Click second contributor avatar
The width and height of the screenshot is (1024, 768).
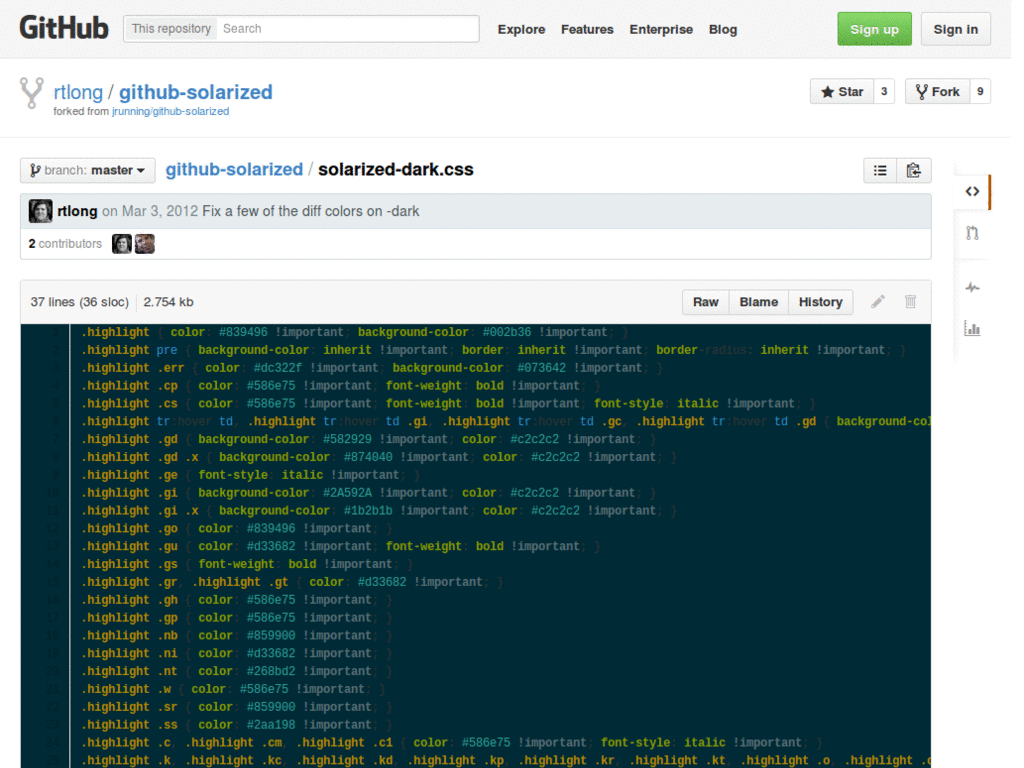click(x=144, y=244)
